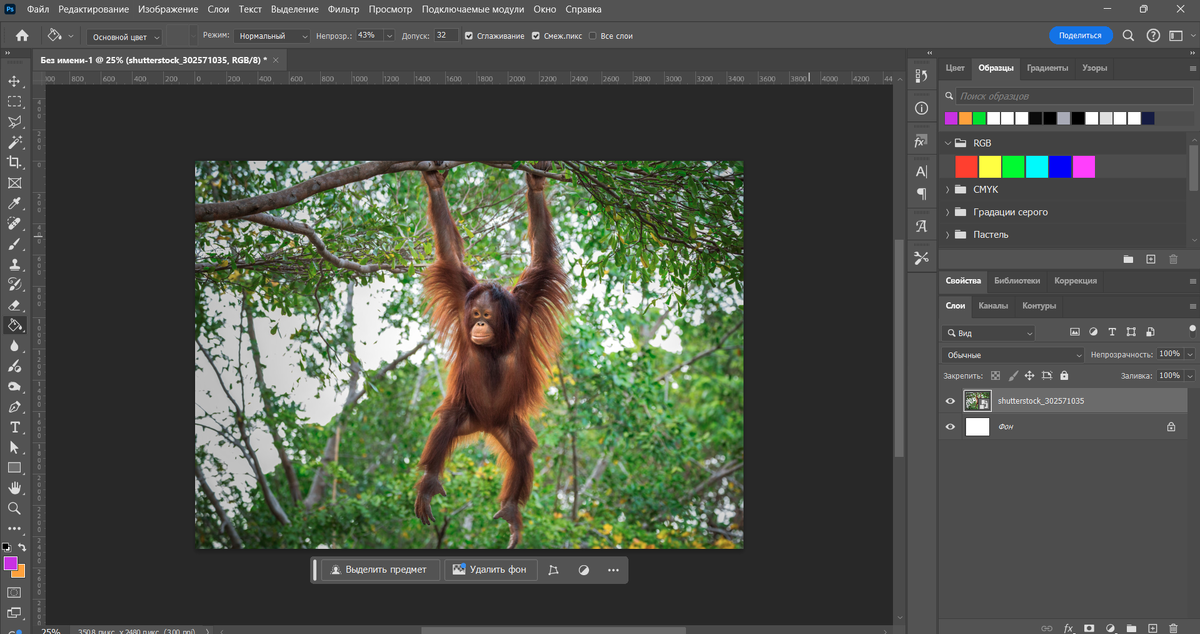This screenshot has width=1200, height=634.
Task: Hide the shutterstock_302571035 layer
Action: pos(950,400)
